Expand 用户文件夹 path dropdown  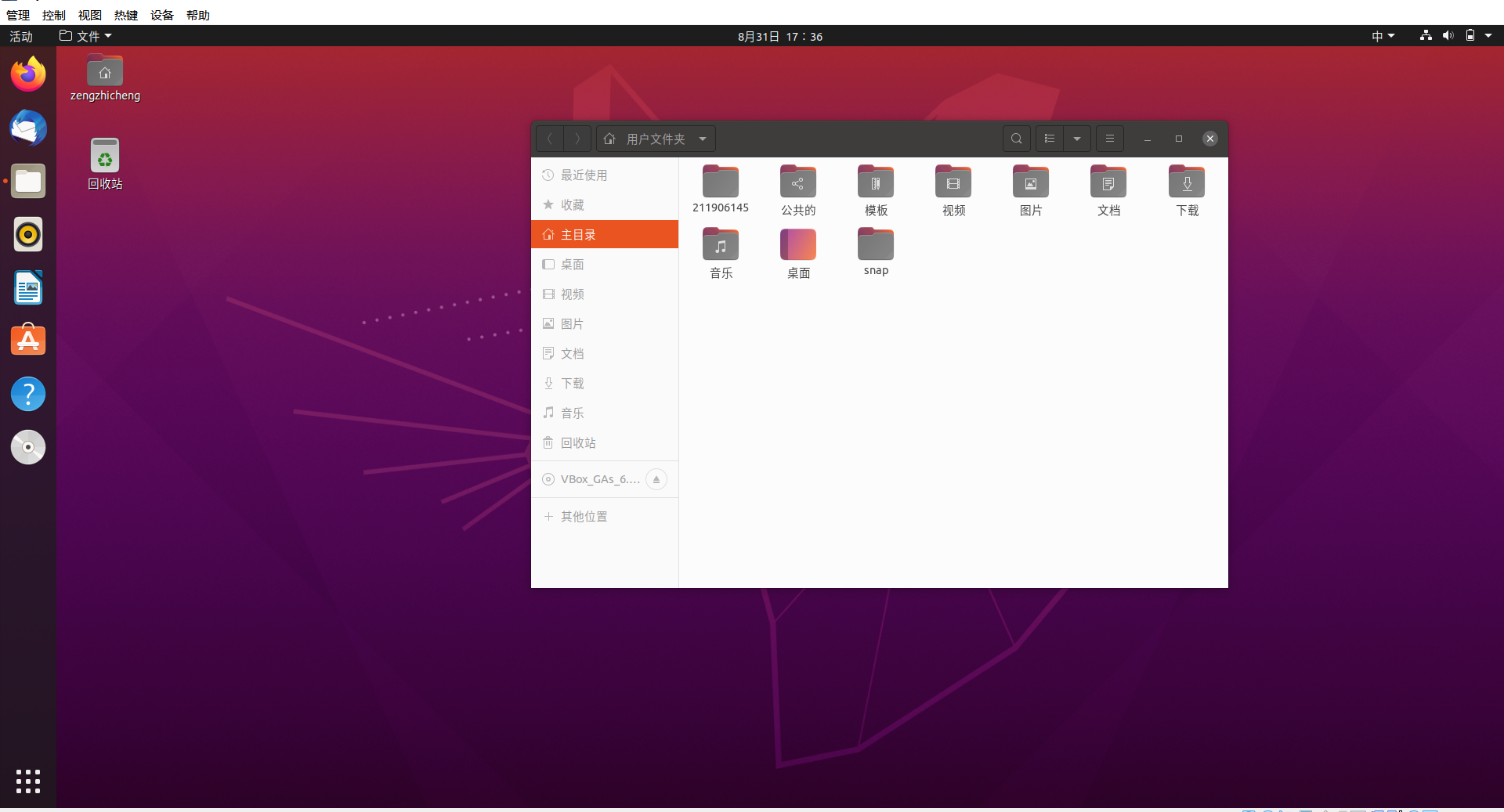point(703,139)
